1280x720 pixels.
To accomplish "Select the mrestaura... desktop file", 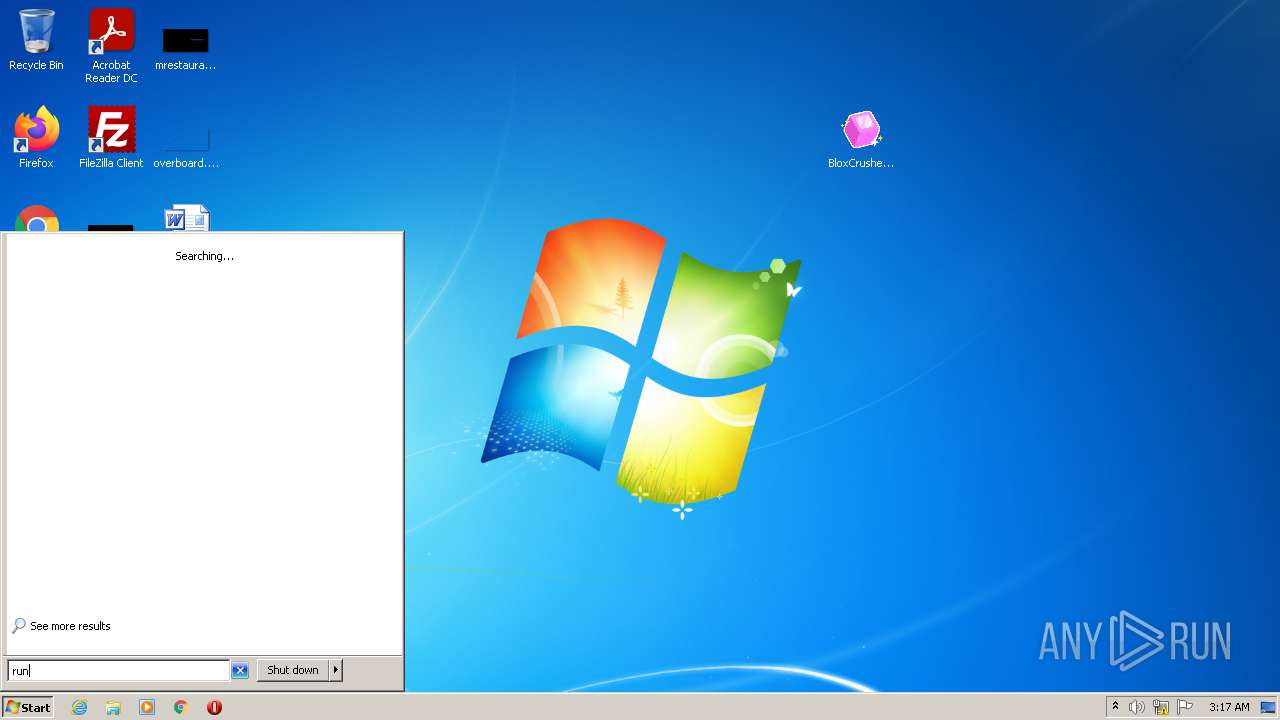I will pyautogui.click(x=186, y=48).
